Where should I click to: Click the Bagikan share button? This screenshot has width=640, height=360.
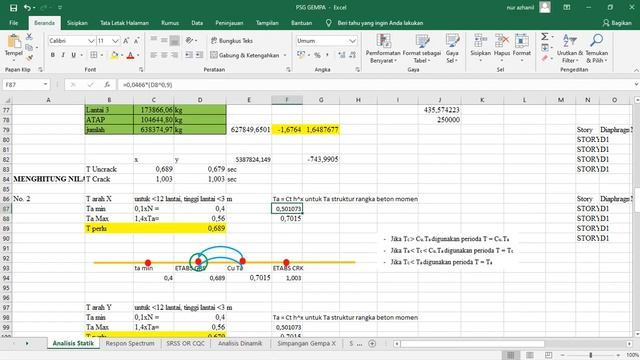[x=617, y=23]
